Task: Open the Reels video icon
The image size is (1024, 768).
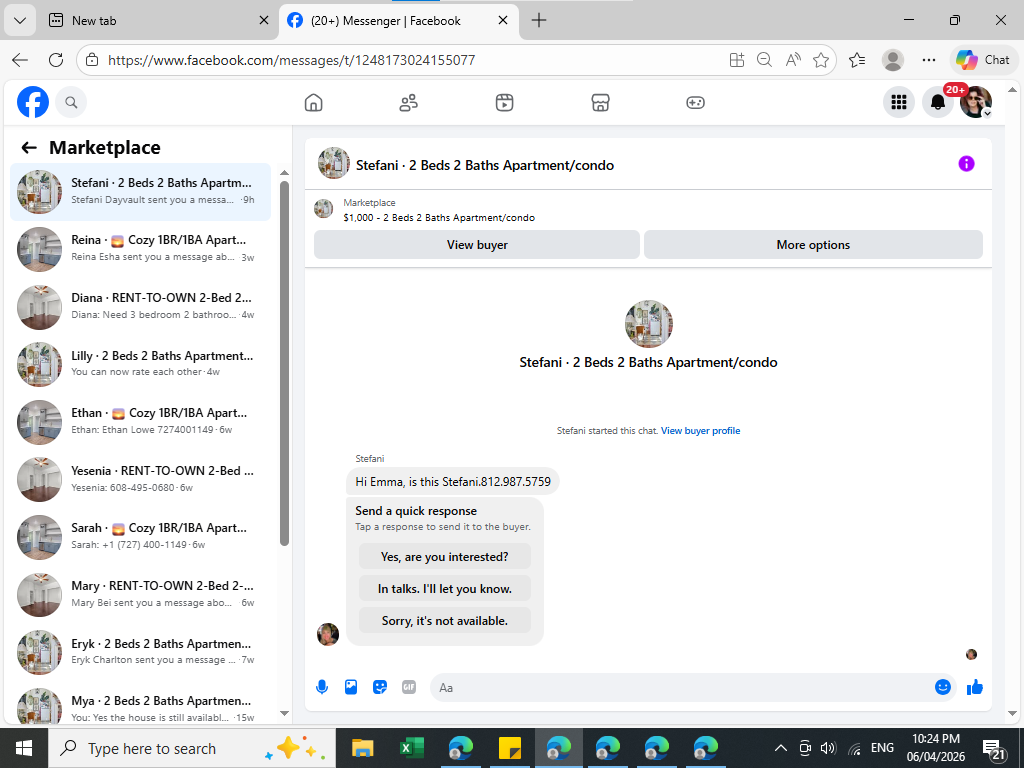Action: pyautogui.click(x=504, y=103)
